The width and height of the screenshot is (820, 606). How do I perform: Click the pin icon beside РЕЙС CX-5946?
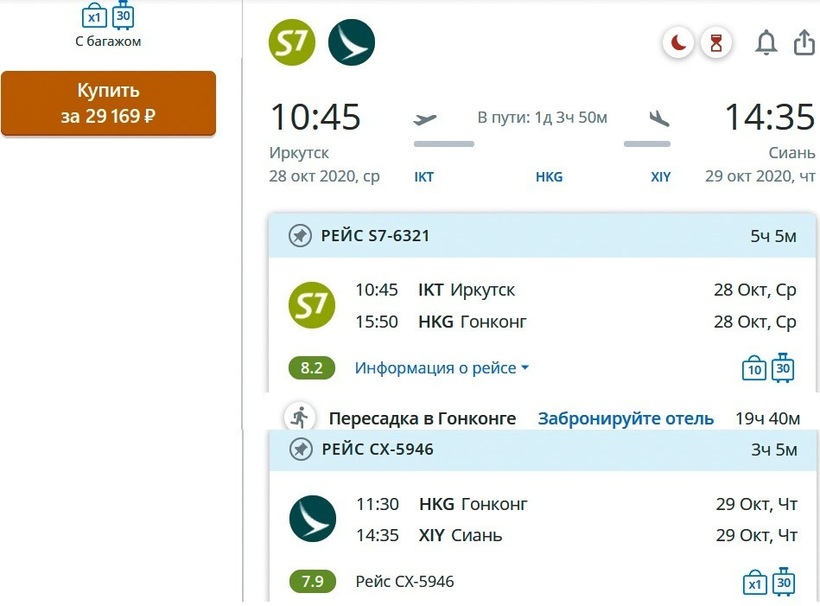click(x=299, y=449)
